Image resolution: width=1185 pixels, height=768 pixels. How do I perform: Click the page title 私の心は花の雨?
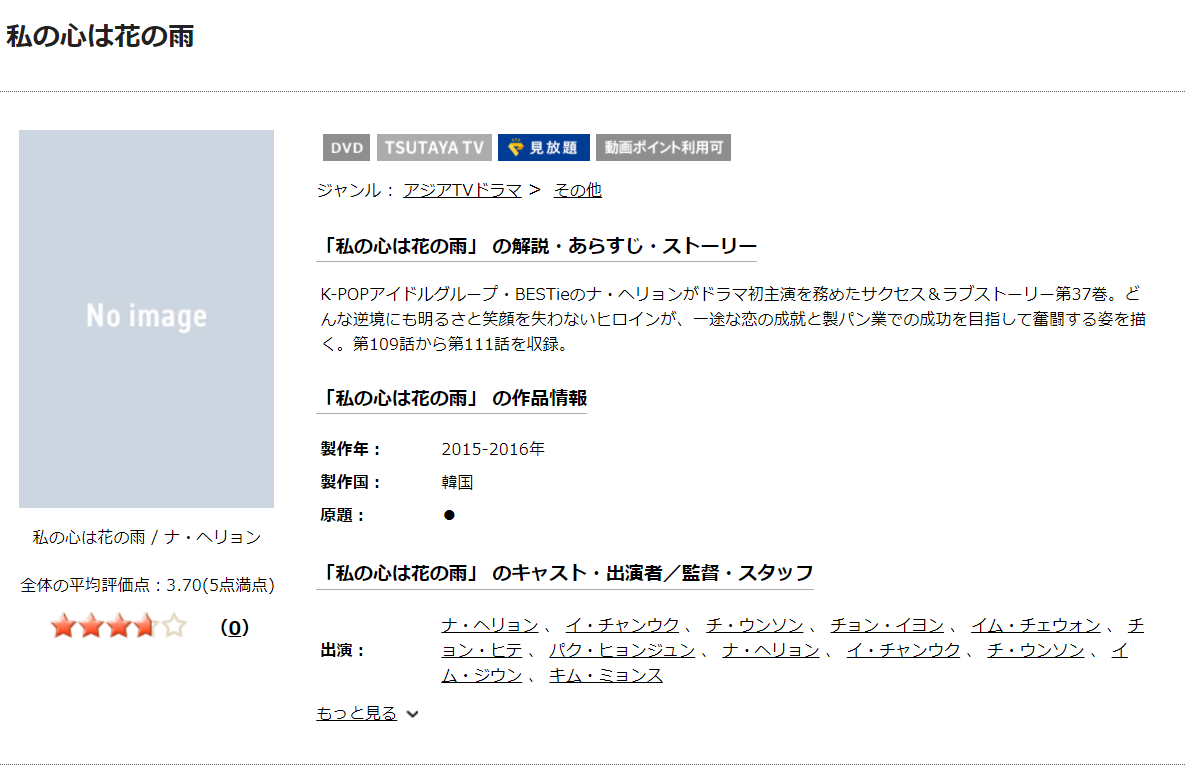point(100,37)
